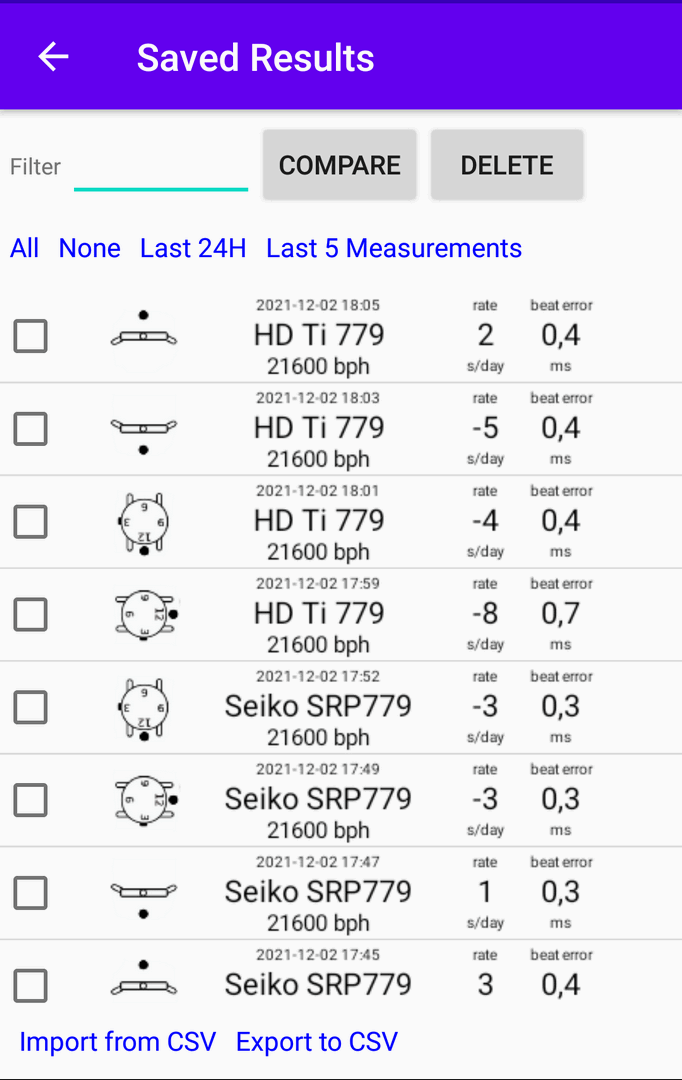
Task: Click the rate value -4 in the 18:01 row
Action: (486, 521)
